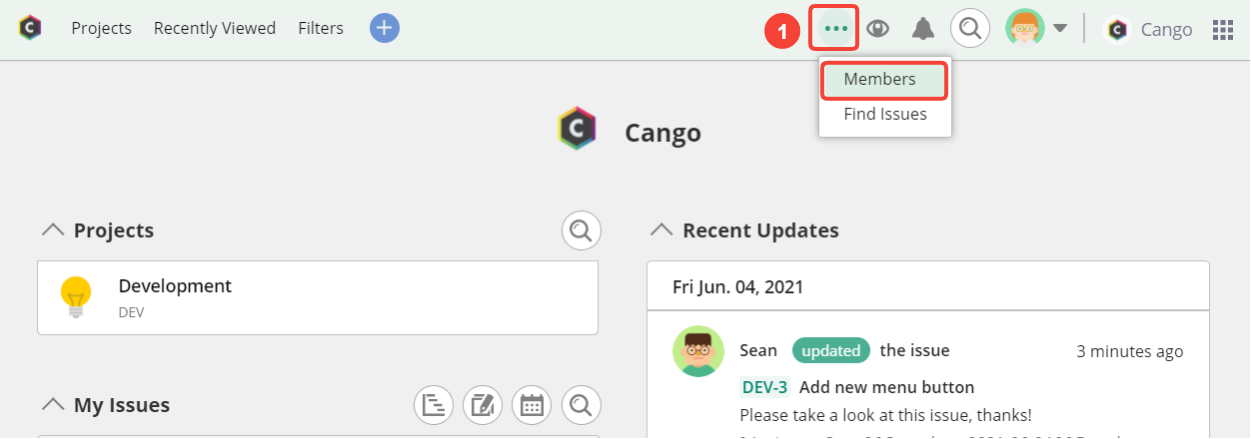Click the search magnifier in header
1251x439 pixels.
[969, 28]
